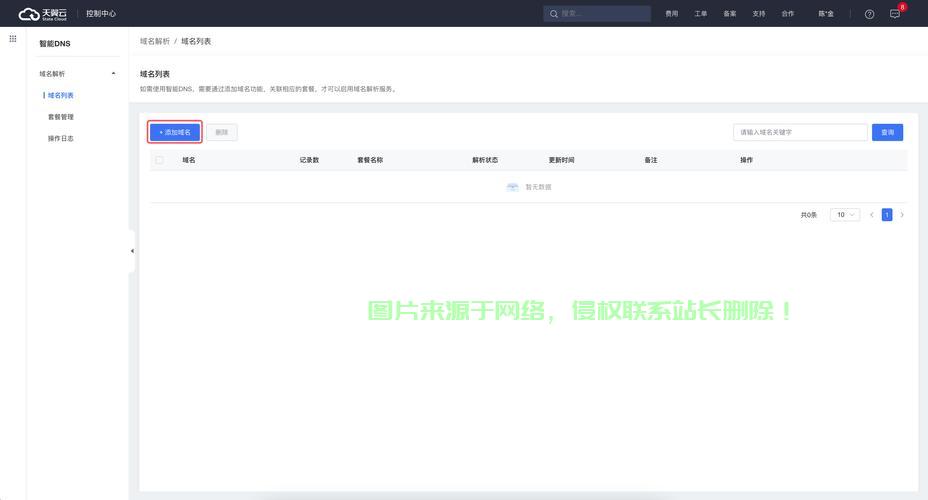The width and height of the screenshot is (928, 500).
Task: Click the 删除 button
Action: point(221,132)
